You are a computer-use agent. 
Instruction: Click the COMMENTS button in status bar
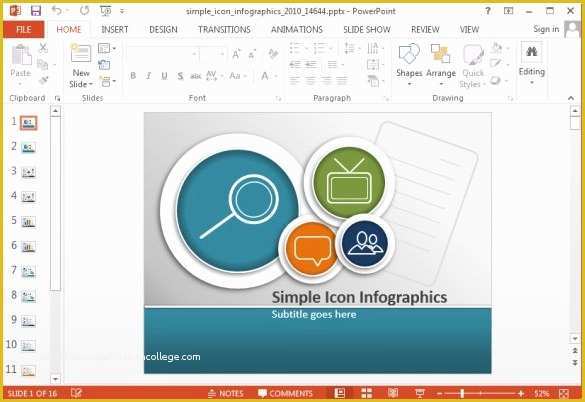point(285,393)
